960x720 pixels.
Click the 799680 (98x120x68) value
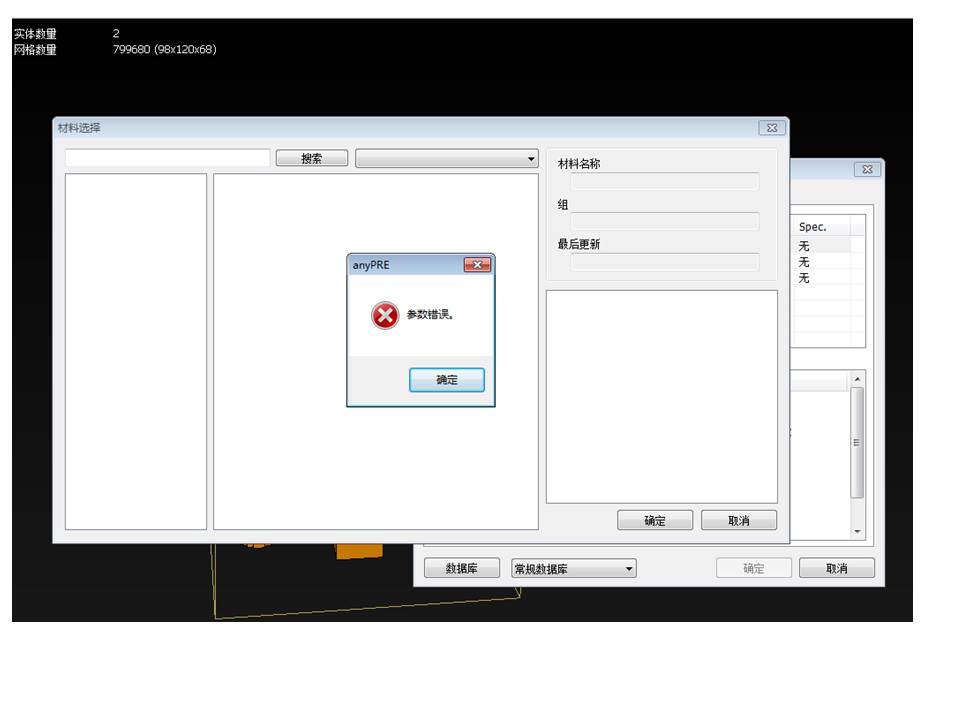pos(165,50)
